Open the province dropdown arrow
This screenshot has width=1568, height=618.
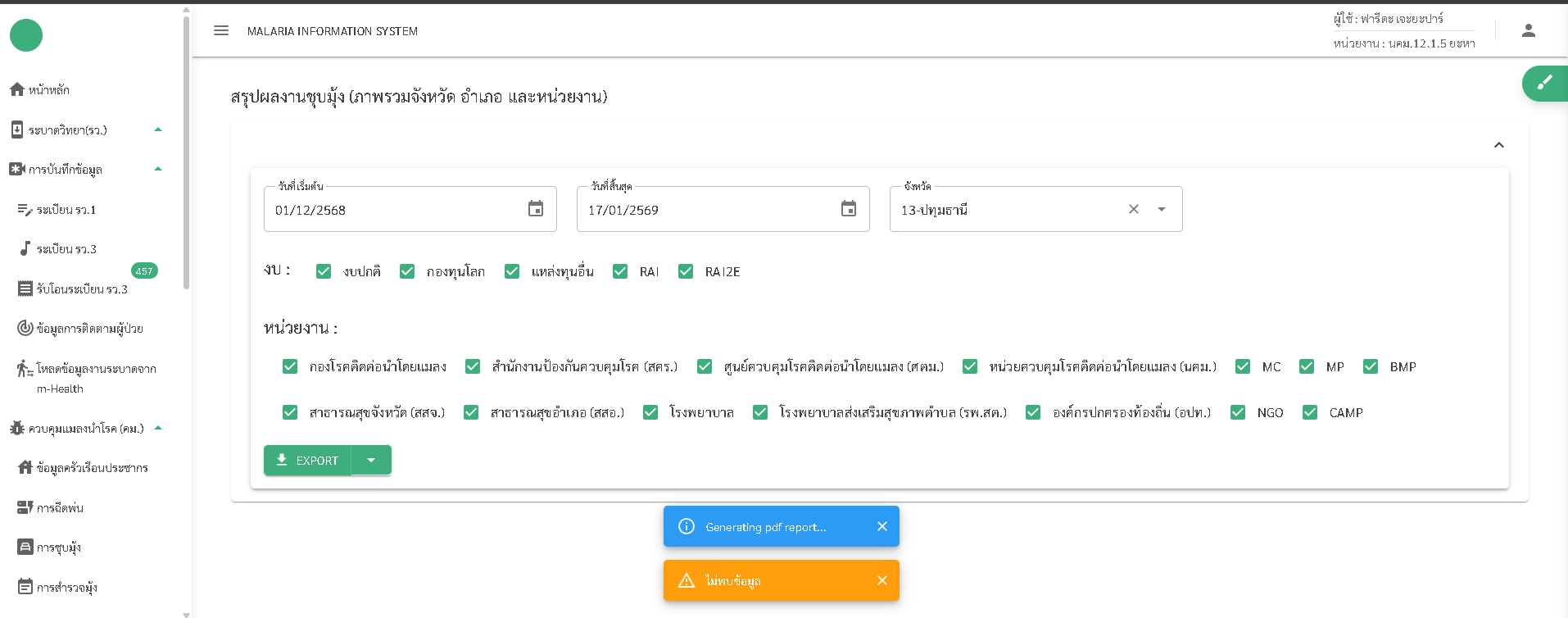pyautogui.click(x=1162, y=209)
